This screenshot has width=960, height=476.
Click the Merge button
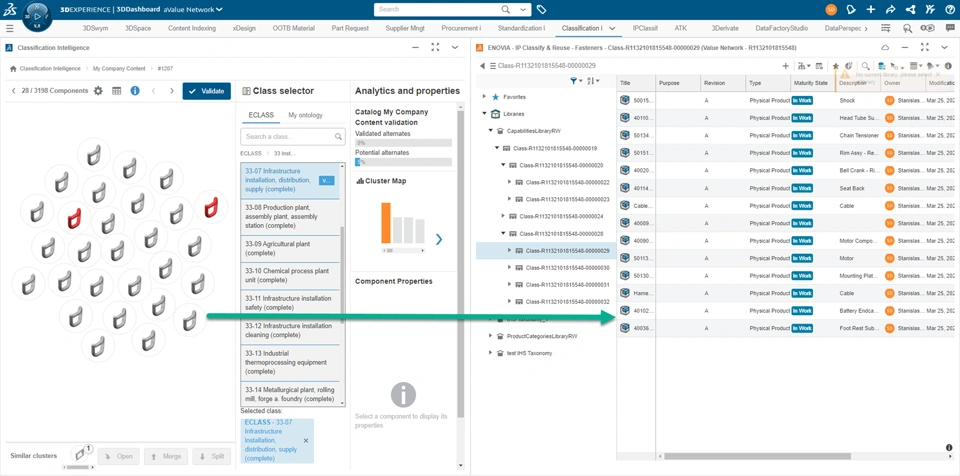(x=165, y=456)
